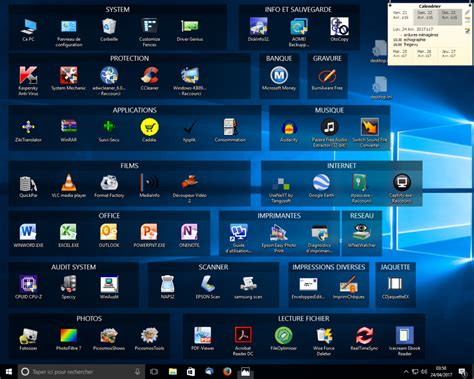Open Panneau de configuration icon
The image size is (474, 379).
coord(69,27)
